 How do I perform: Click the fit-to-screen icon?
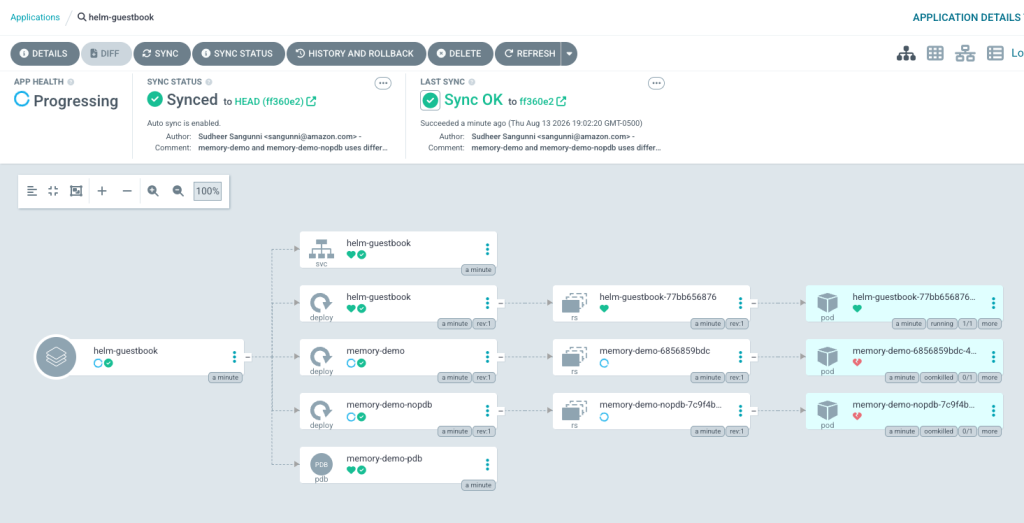[x=76, y=191]
